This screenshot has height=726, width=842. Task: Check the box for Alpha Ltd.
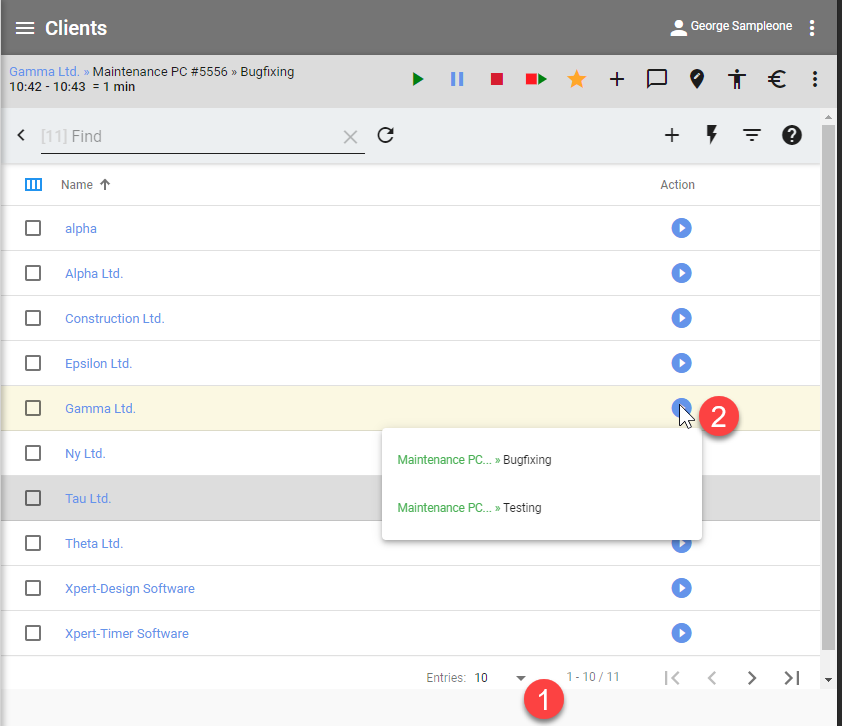coord(33,273)
